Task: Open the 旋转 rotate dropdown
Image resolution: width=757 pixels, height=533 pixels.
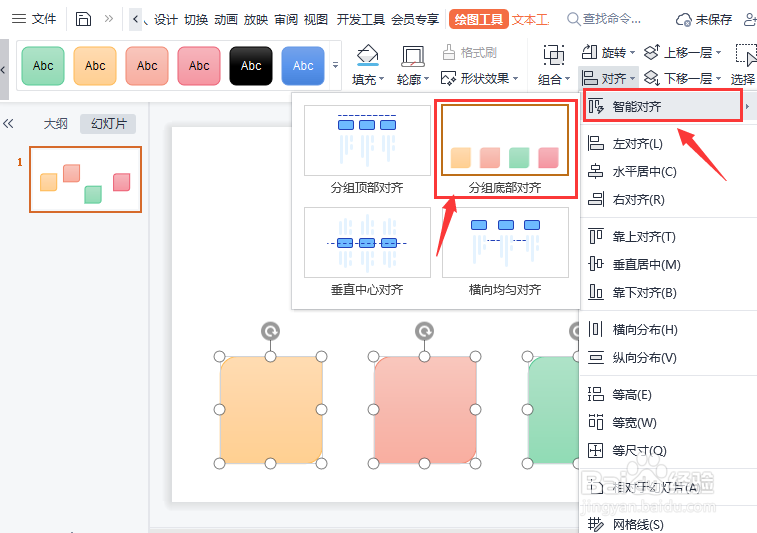Action: [606, 52]
